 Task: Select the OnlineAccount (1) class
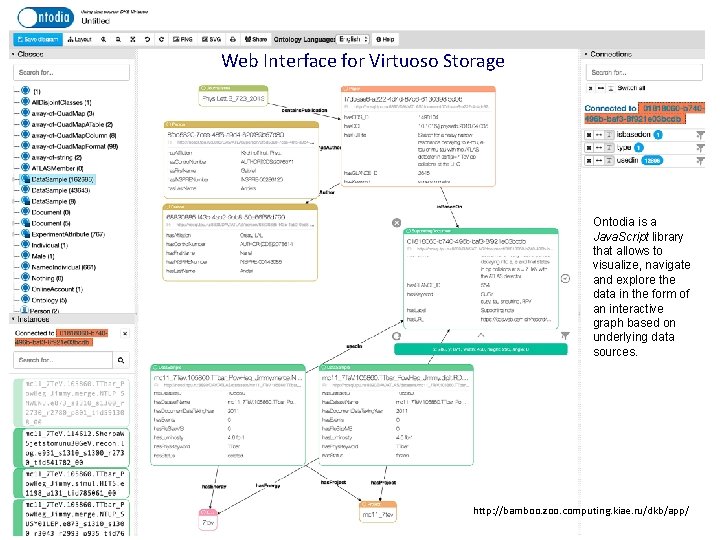[x=57, y=289]
